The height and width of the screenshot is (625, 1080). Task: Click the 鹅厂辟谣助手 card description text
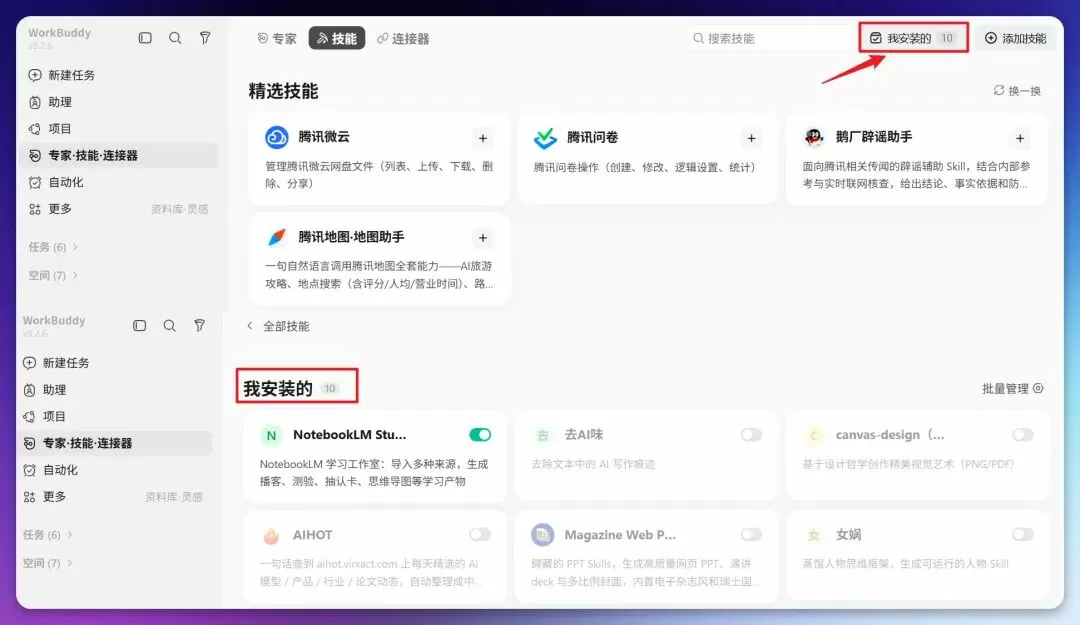916,175
